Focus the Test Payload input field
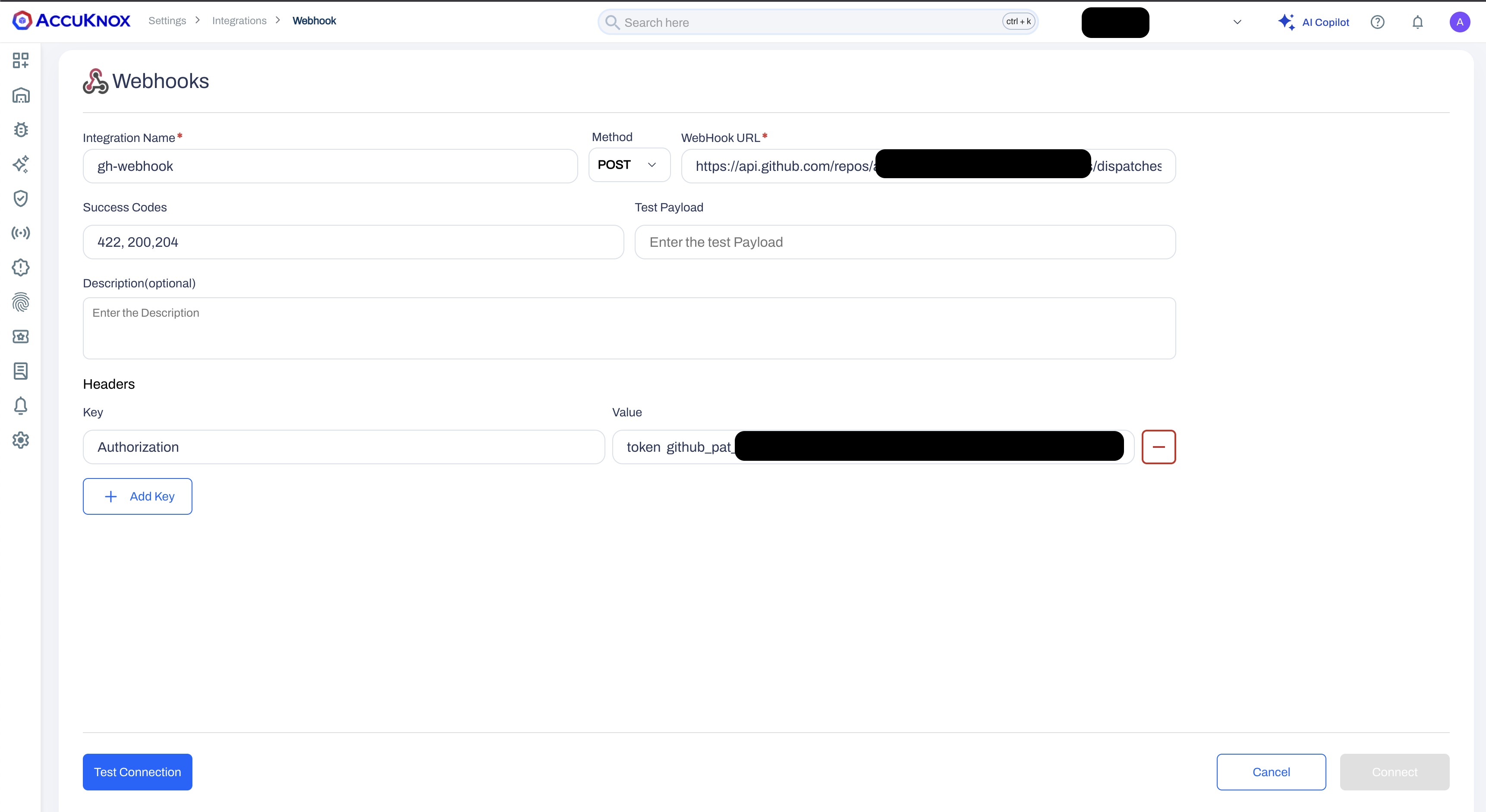Viewport: 1486px width, 812px height. 904,242
